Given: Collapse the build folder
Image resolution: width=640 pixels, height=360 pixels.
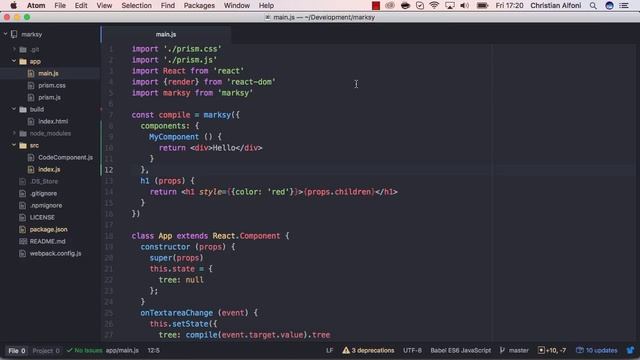Looking at the screenshot, I should click(x=14, y=109).
